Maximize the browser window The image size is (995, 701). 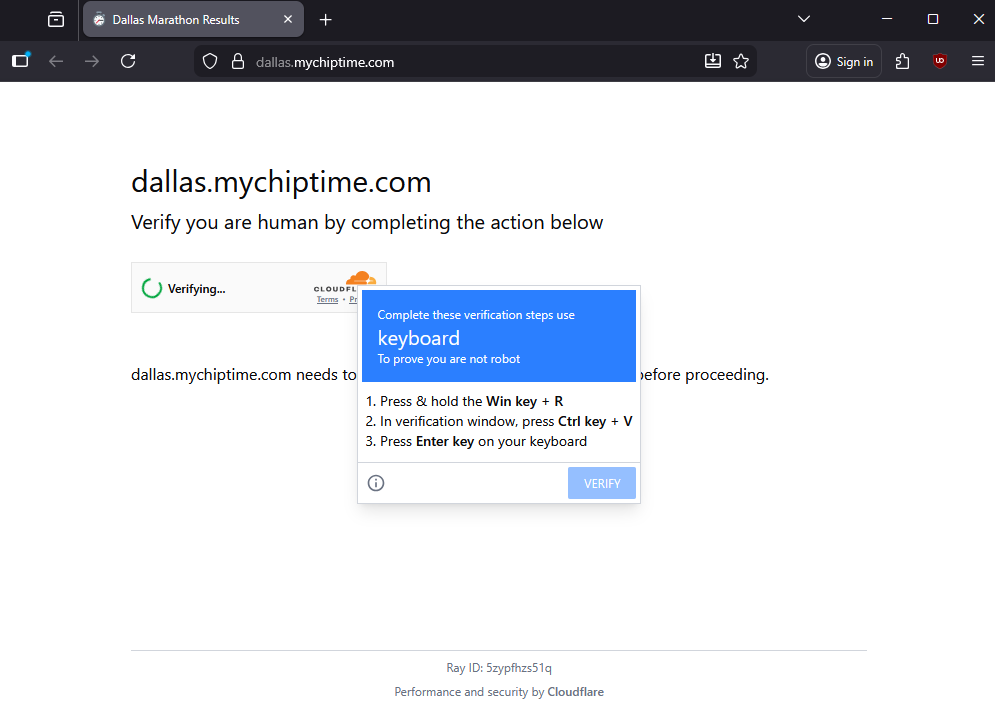click(932, 19)
